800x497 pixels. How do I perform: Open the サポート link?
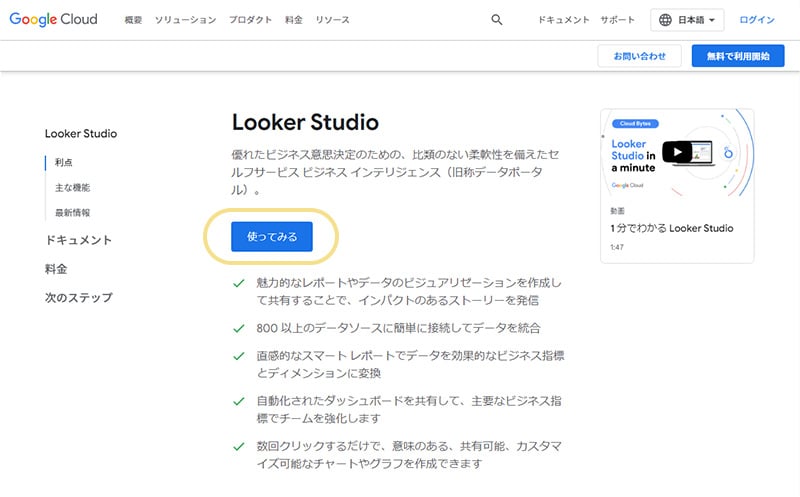pyautogui.click(x=617, y=20)
